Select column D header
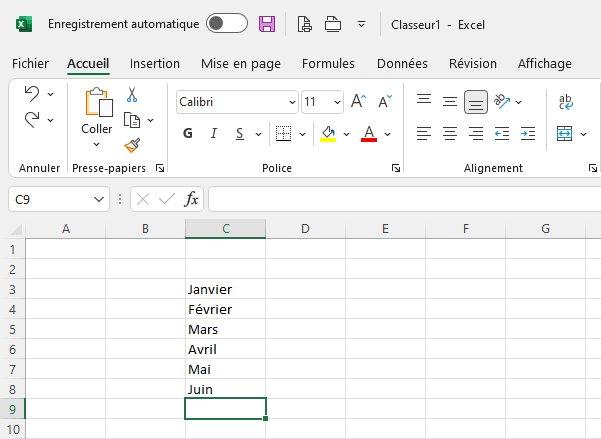This screenshot has width=601, height=439. point(305,229)
